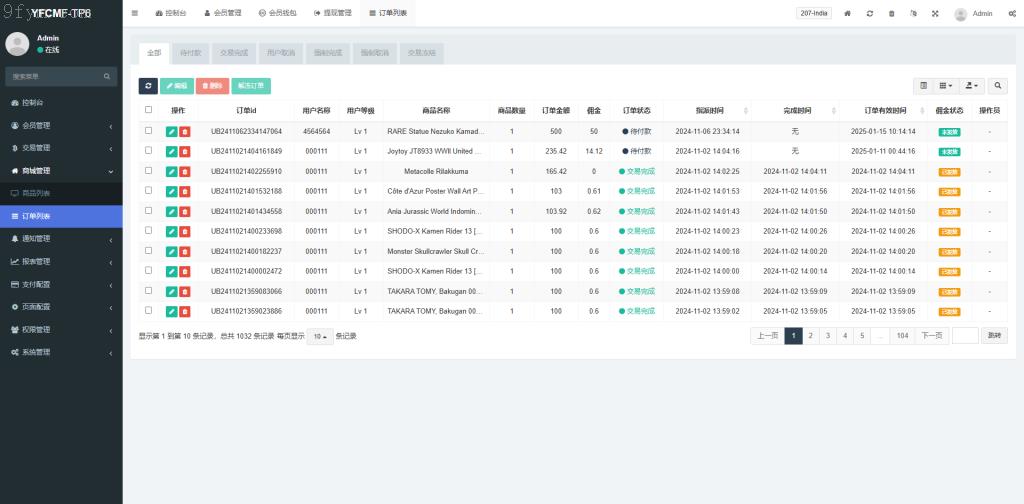The width and height of the screenshot is (1024, 504).
Task: Open the search icon in table toolbar
Action: click(998, 86)
